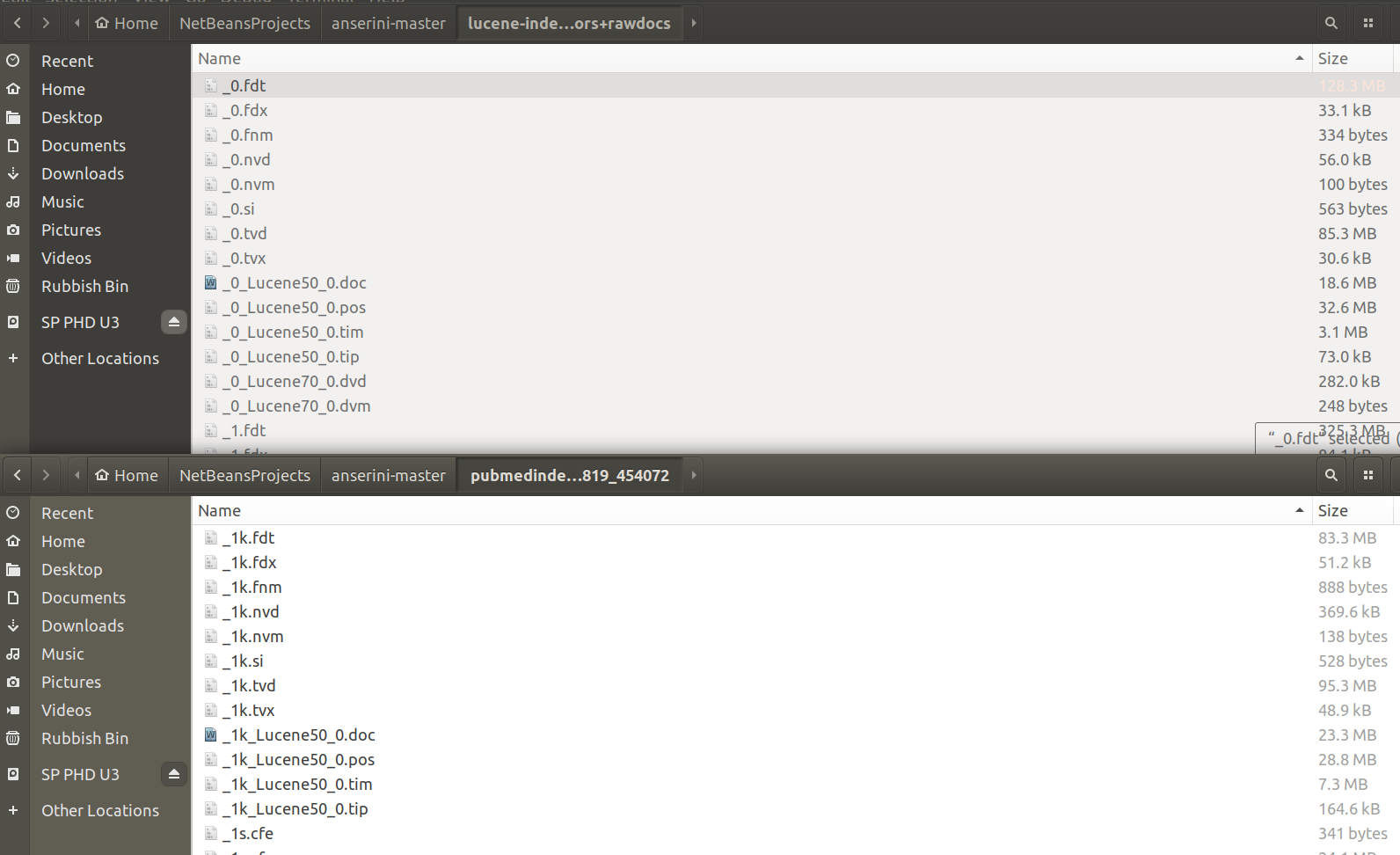Toggle grid view in the top window
The width and height of the screenshot is (1400, 855).
coord(1368,23)
